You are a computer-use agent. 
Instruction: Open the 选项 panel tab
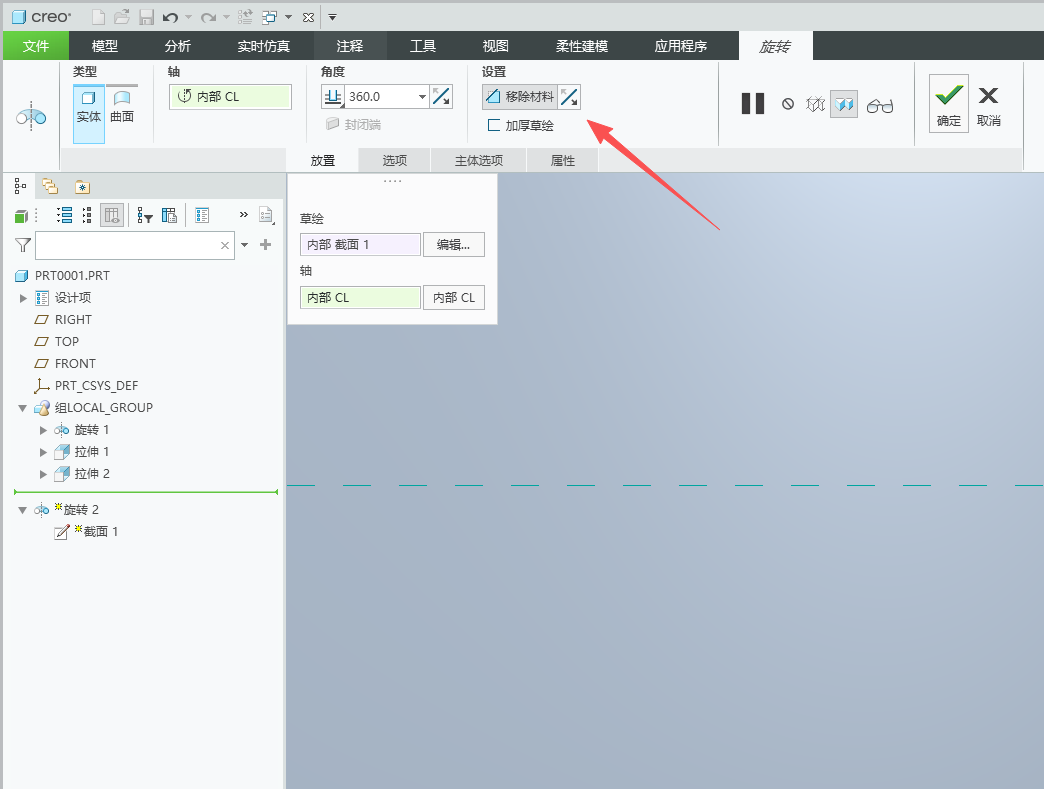[395, 160]
